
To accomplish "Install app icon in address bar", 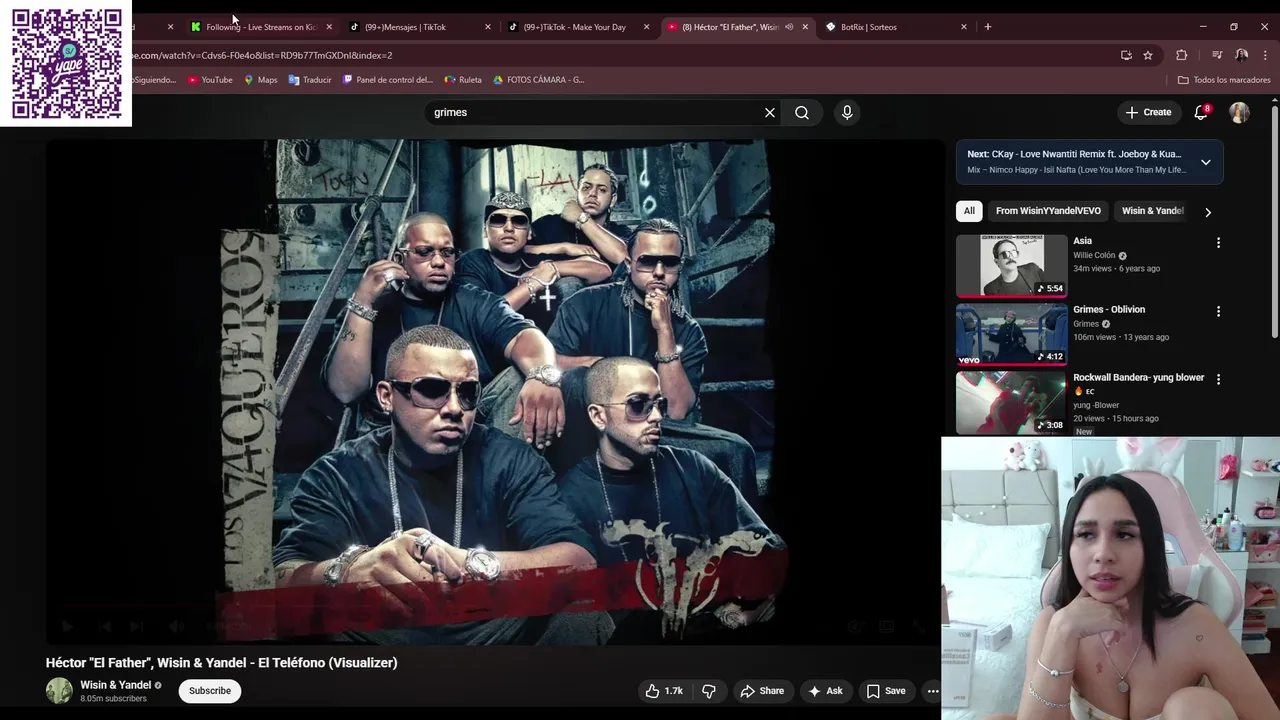I will point(1126,56).
